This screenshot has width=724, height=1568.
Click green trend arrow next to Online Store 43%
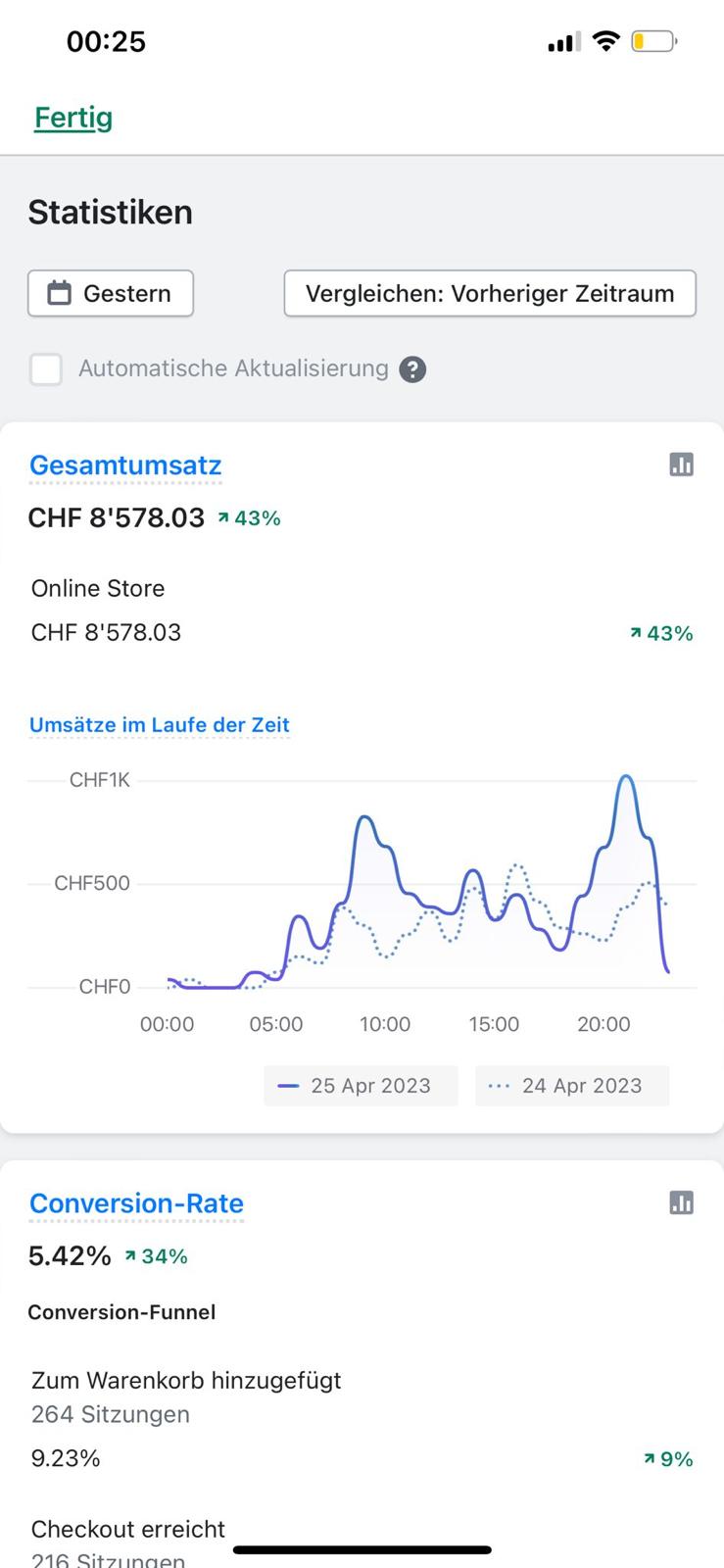point(636,634)
